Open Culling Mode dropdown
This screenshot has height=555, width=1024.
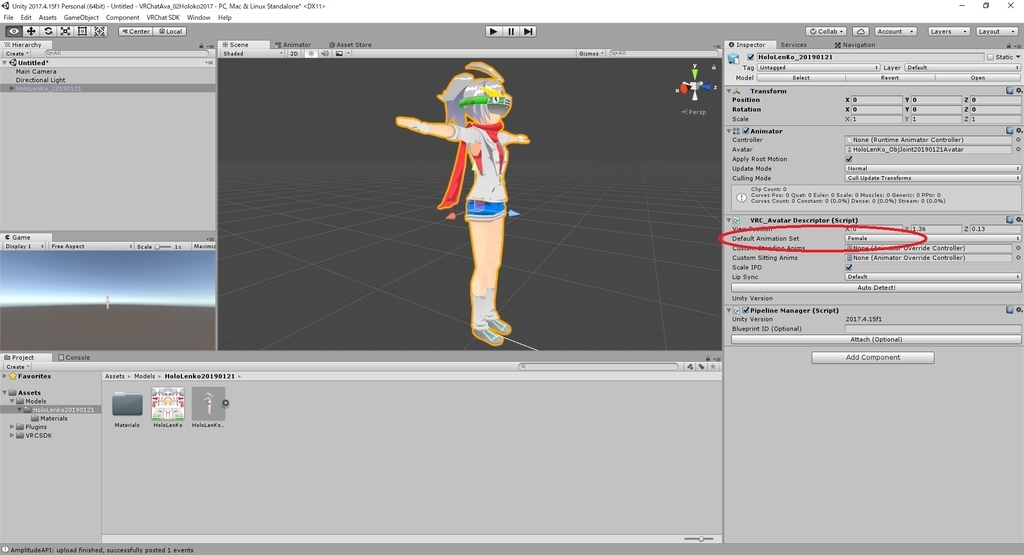[x=933, y=178]
